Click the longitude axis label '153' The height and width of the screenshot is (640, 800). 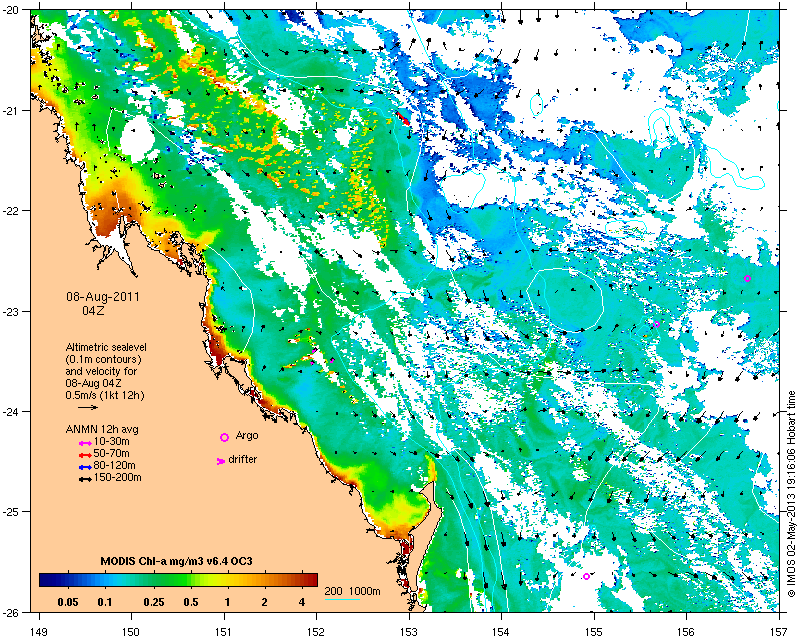pos(409,631)
